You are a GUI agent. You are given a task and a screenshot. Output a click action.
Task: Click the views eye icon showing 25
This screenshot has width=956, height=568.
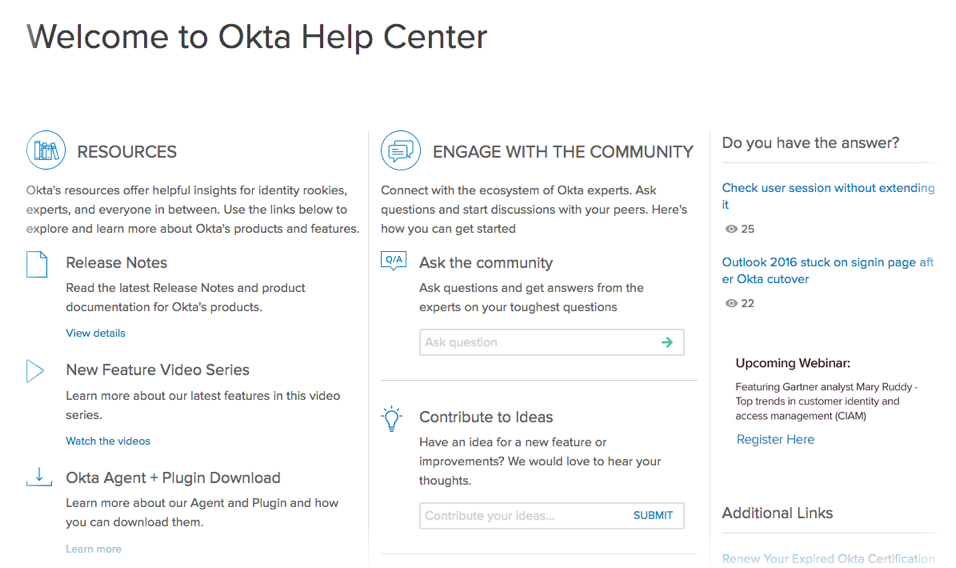[731, 229]
